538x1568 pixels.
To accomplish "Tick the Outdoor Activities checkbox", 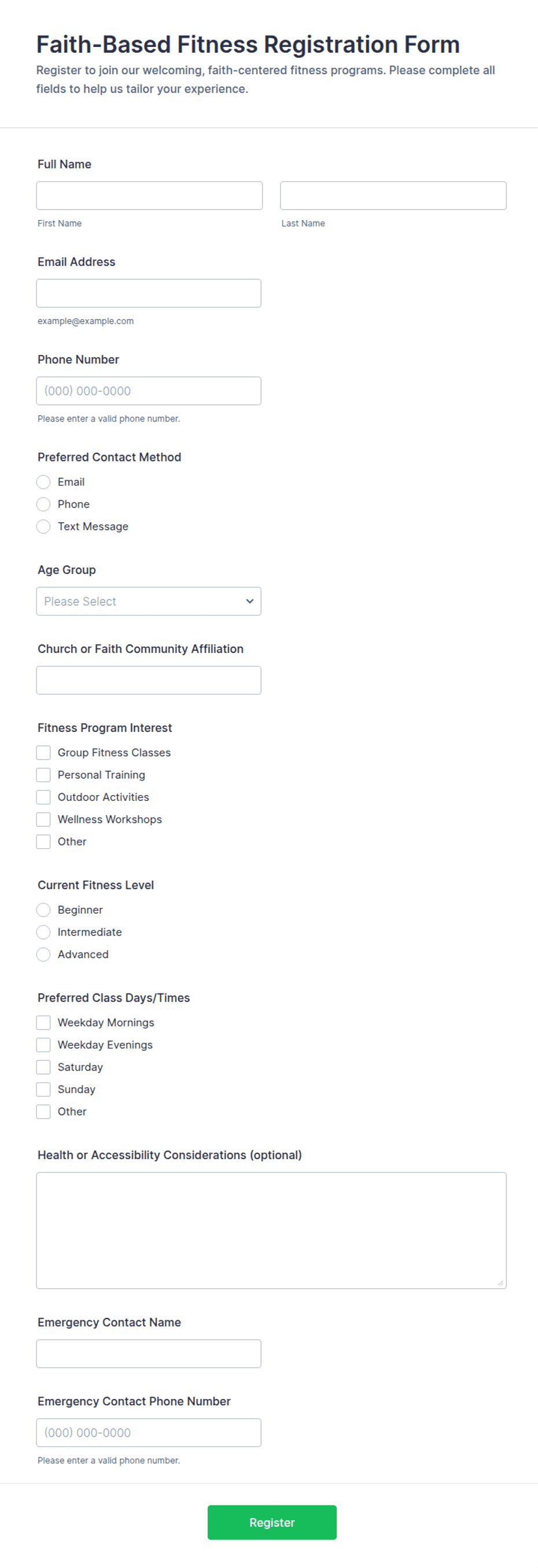I will point(43,797).
